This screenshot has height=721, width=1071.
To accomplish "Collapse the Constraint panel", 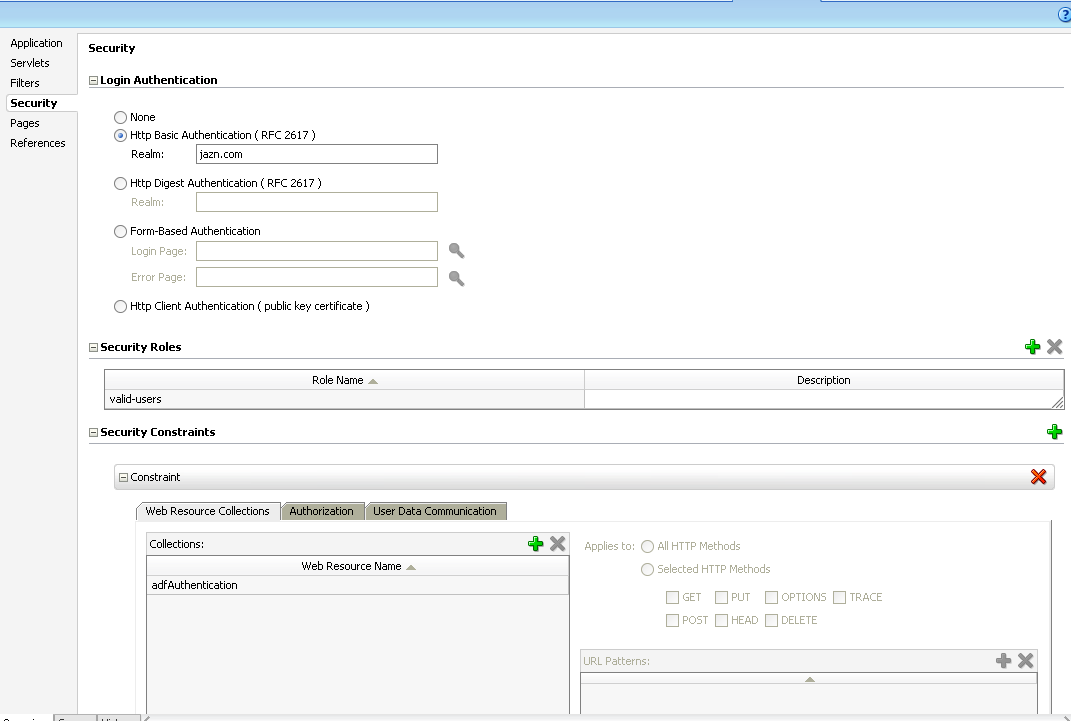I will point(124,477).
